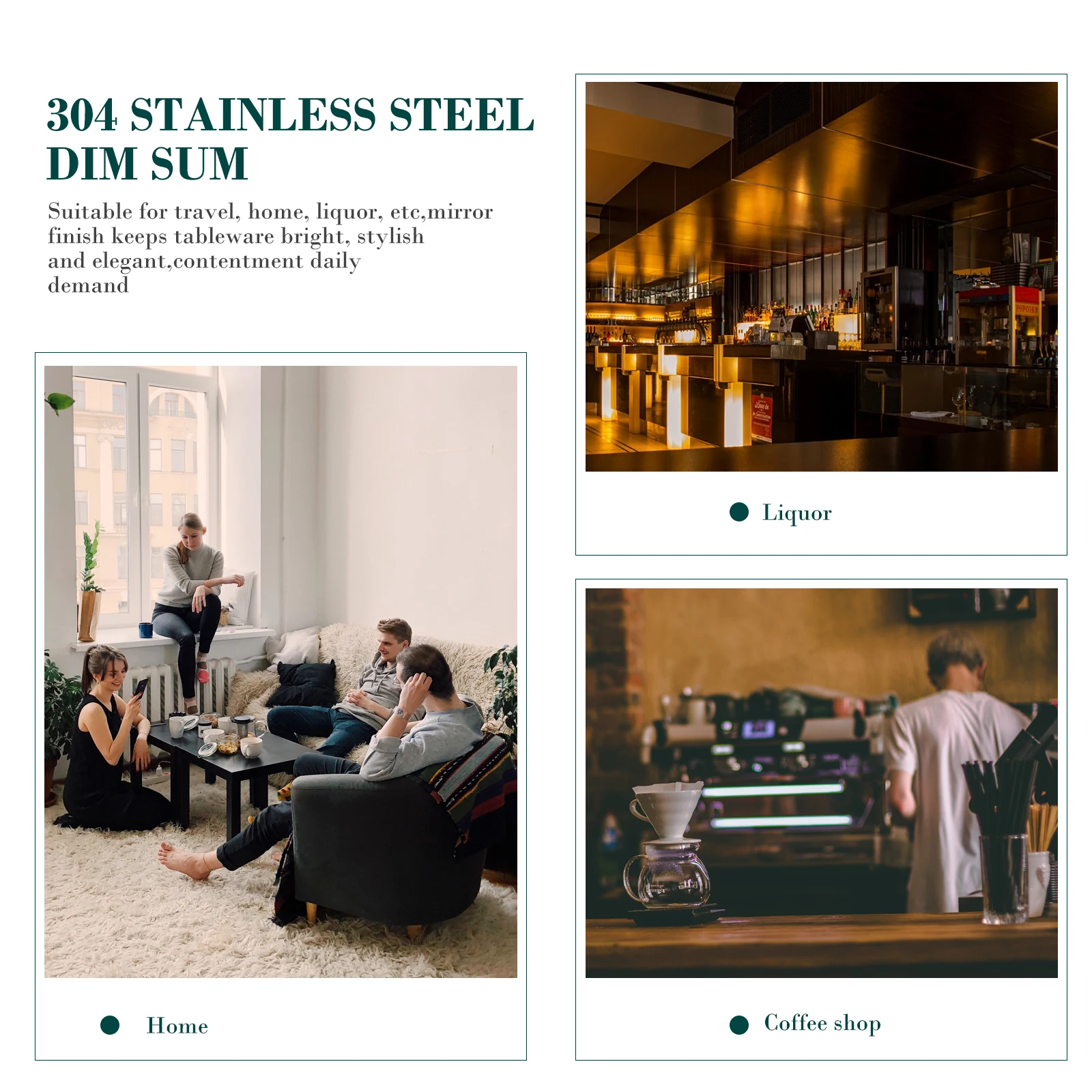Click the green bullet beside Coffee shop

point(739,1024)
